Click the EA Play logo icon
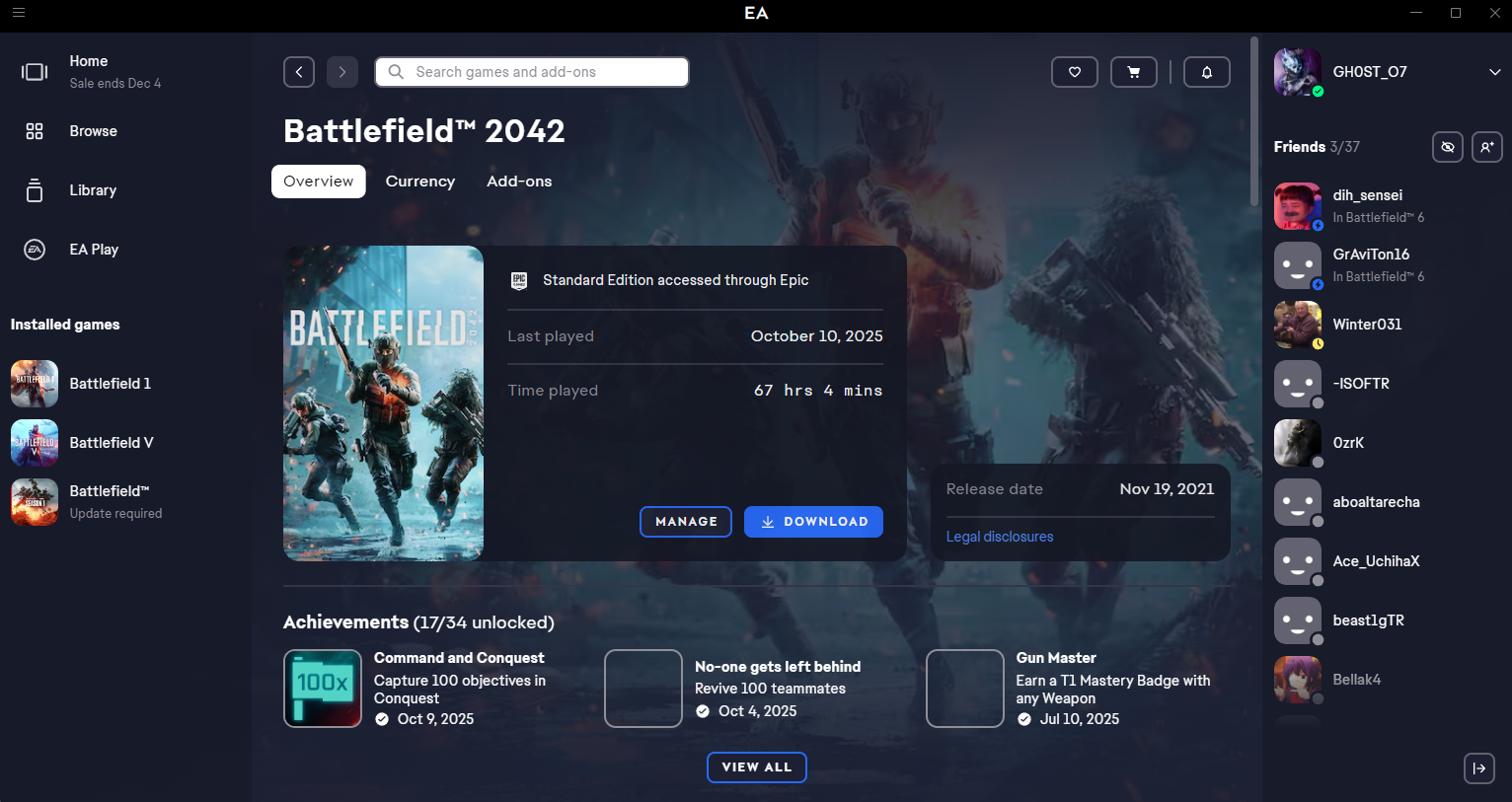Image resolution: width=1512 pixels, height=802 pixels. 35,250
